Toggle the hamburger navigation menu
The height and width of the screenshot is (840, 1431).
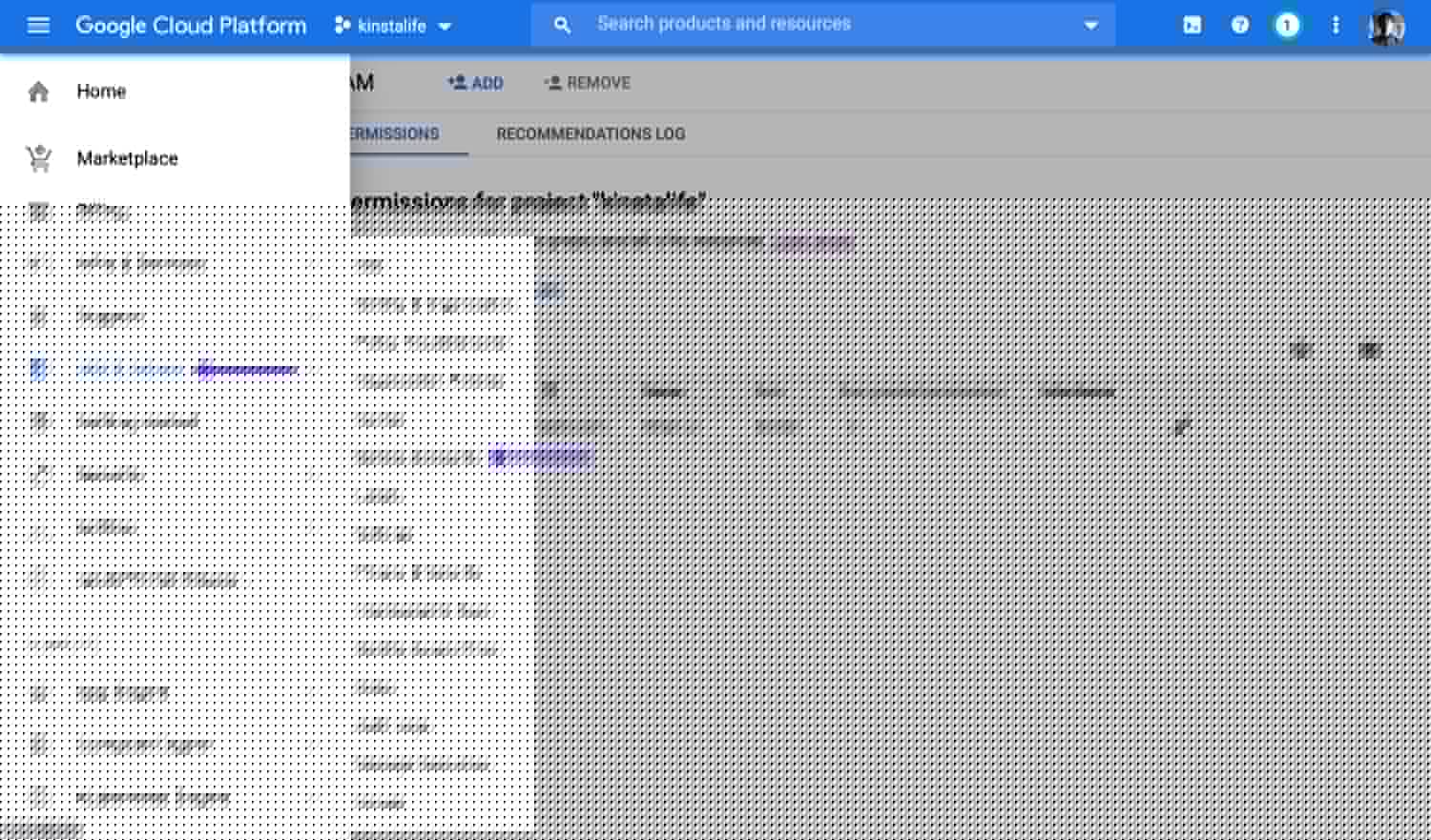point(38,26)
